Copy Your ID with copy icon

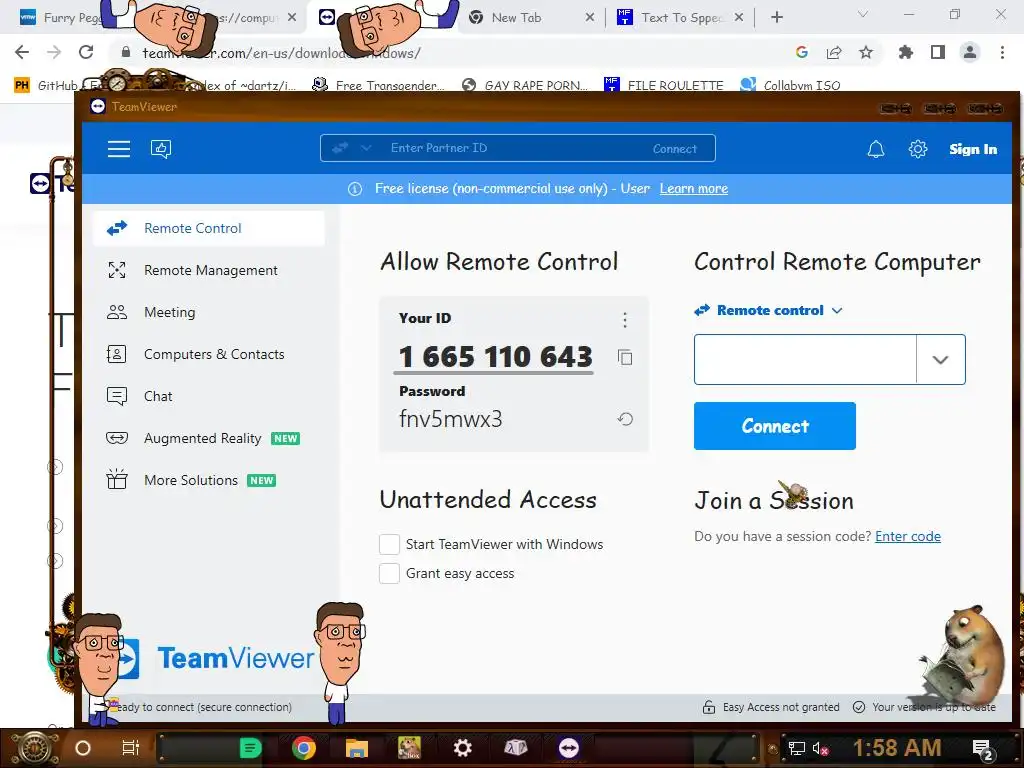[625, 357]
